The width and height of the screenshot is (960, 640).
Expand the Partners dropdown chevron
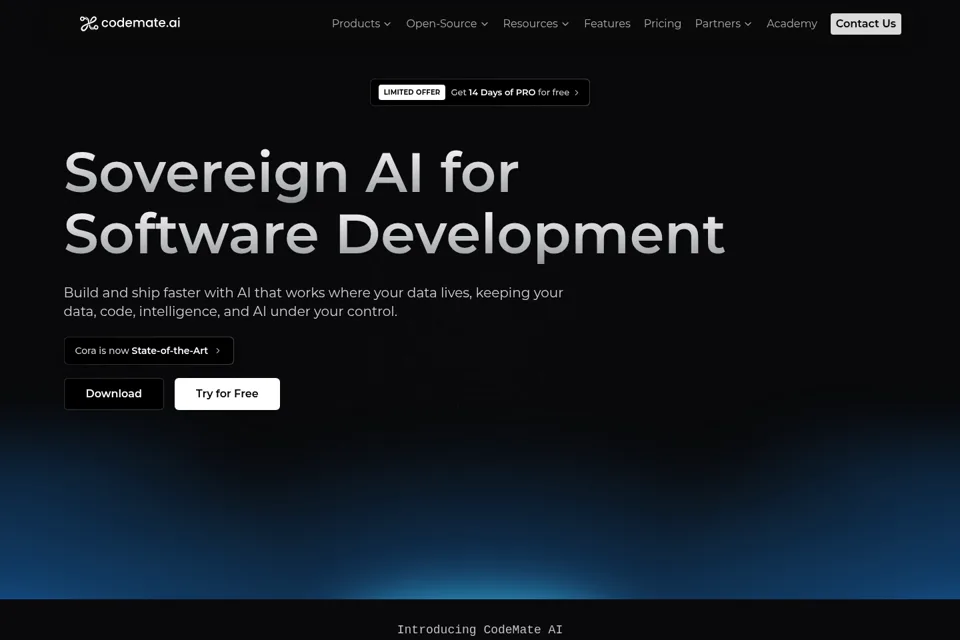pyautogui.click(x=748, y=24)
